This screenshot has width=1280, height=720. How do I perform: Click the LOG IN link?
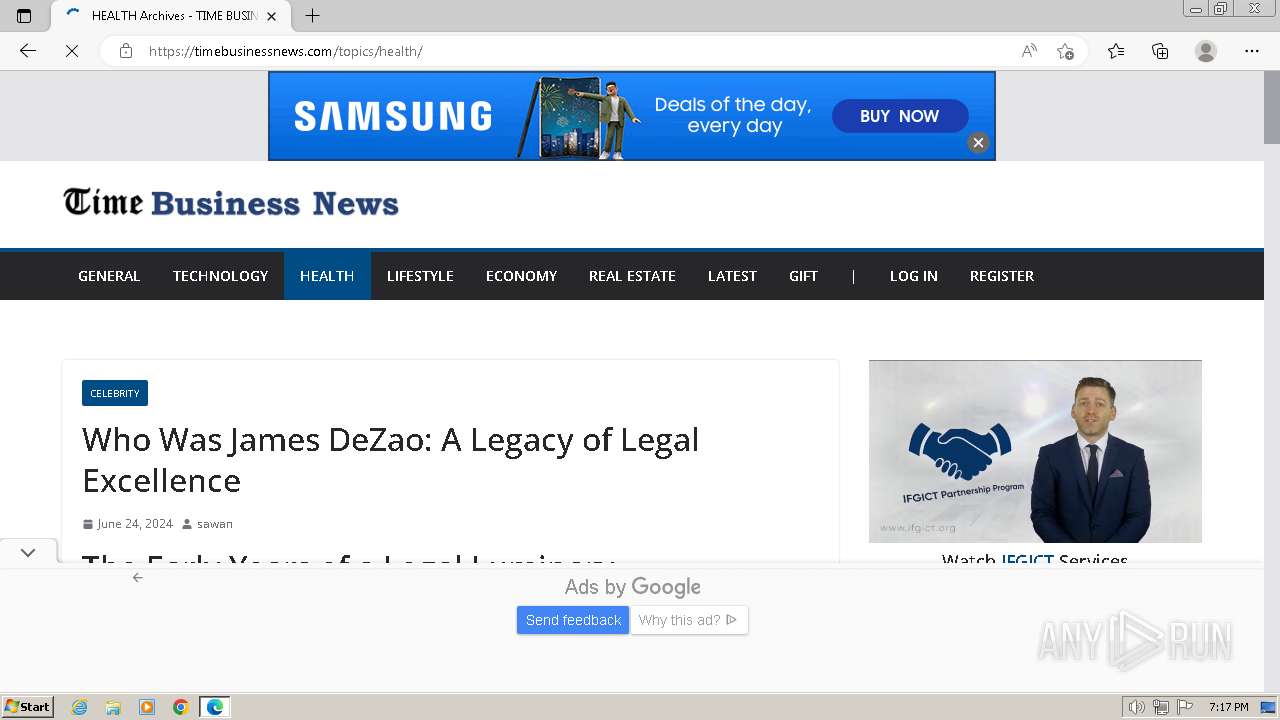click(914, 276)
